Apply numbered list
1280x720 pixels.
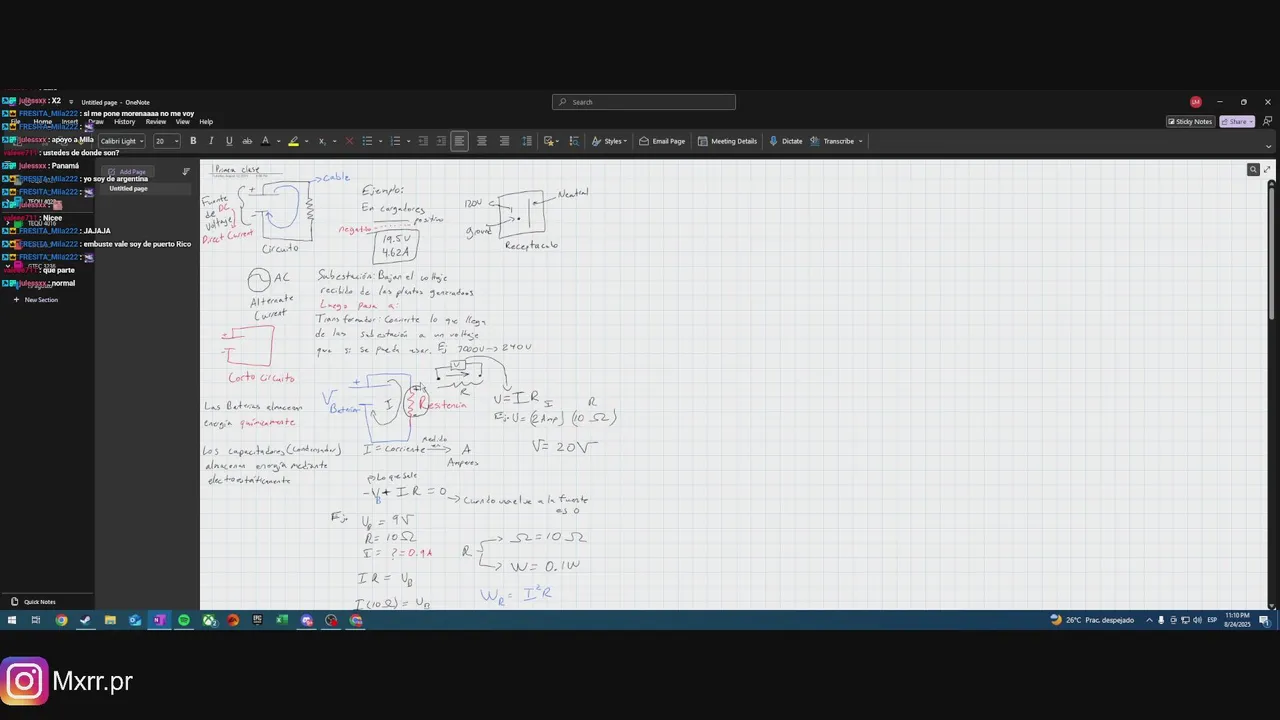[395, 141]
